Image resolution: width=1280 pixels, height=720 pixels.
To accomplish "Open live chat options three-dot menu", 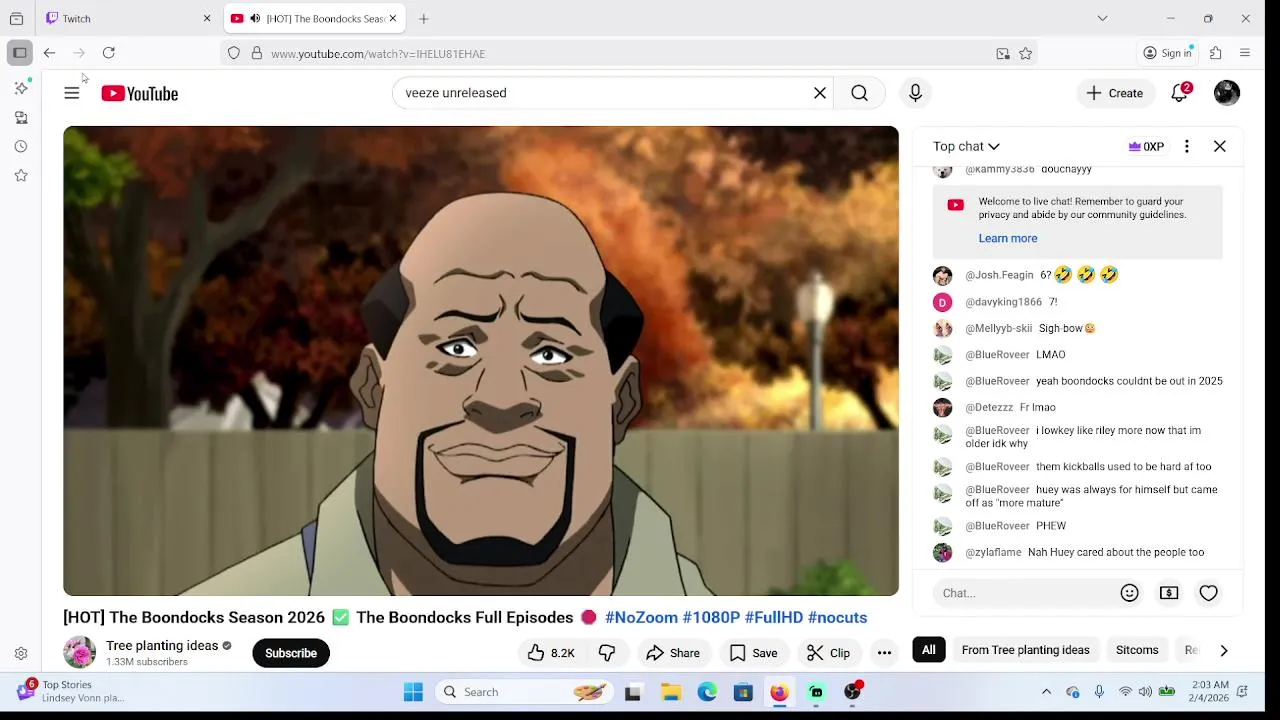I will [x=1187, y=146].
